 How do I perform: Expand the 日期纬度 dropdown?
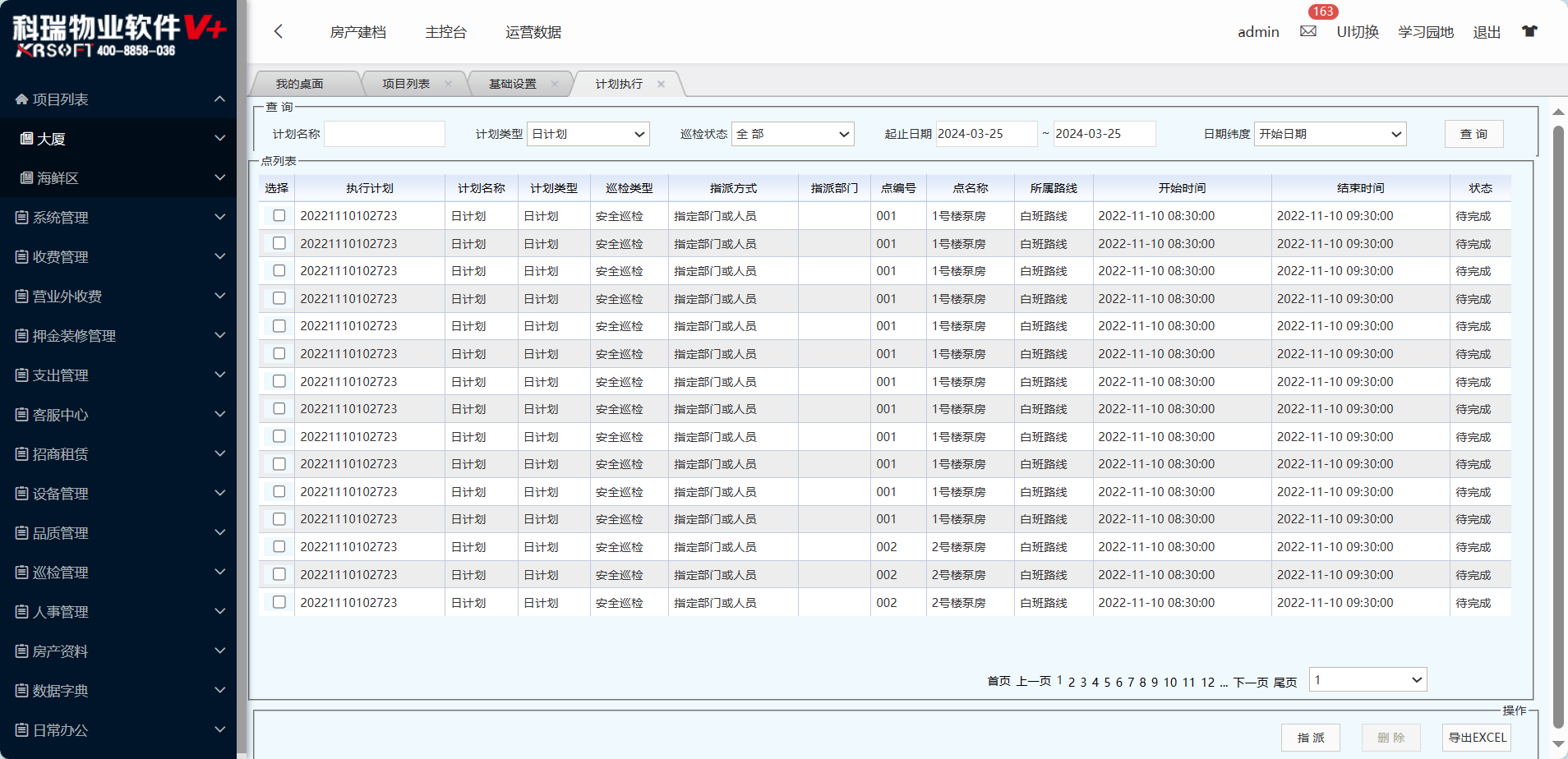click(1330, 134)
